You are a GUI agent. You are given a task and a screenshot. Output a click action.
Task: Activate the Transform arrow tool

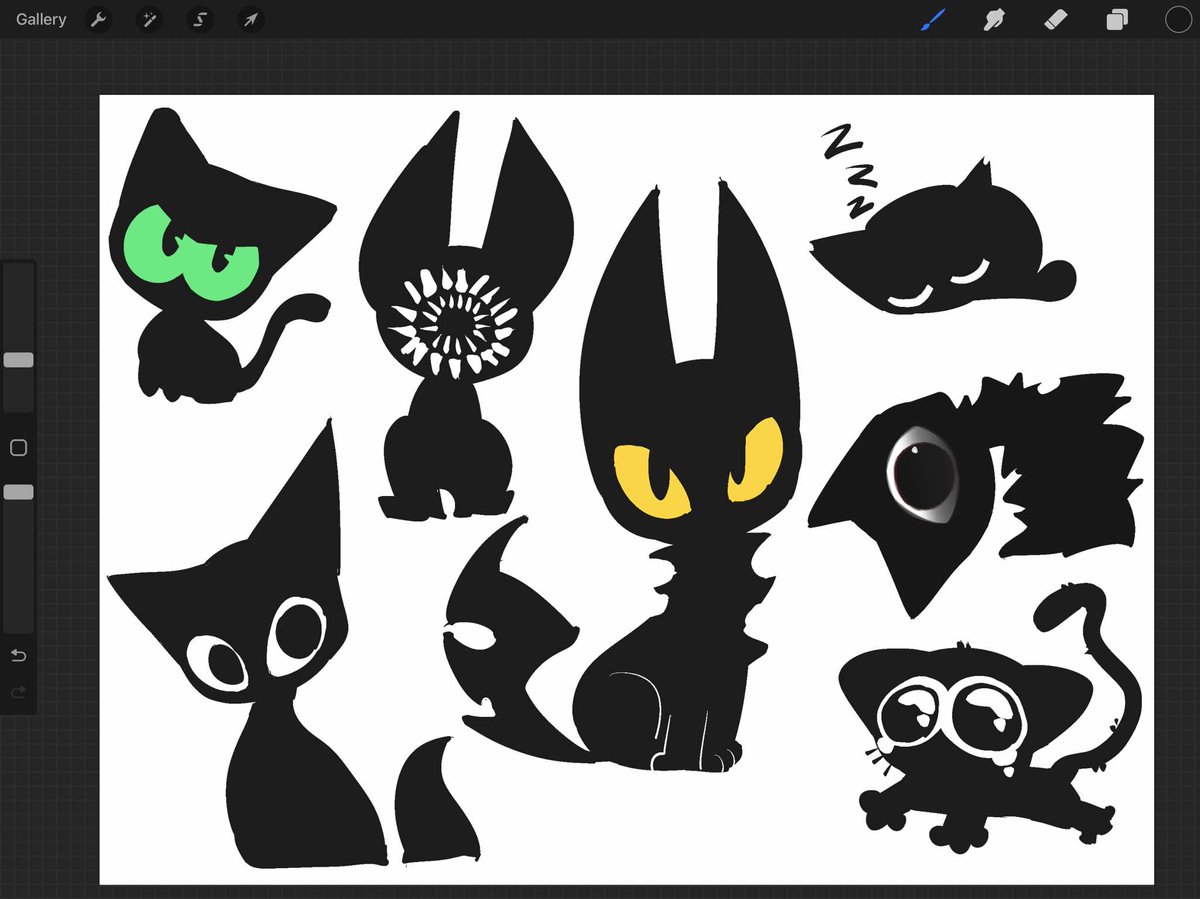tap(250, 19)
